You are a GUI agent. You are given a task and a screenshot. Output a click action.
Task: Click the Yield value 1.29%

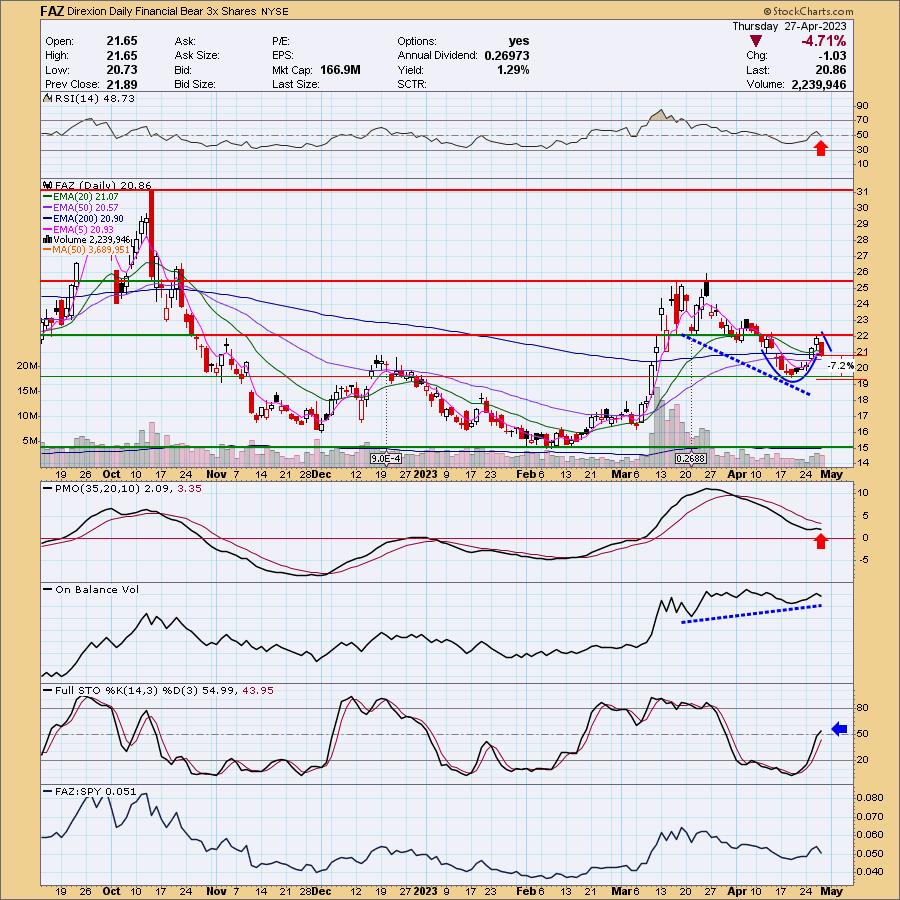[514, 69]
